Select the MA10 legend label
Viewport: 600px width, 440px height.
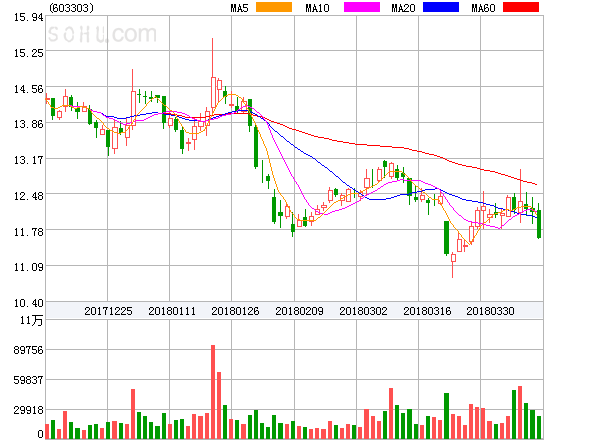317,8
